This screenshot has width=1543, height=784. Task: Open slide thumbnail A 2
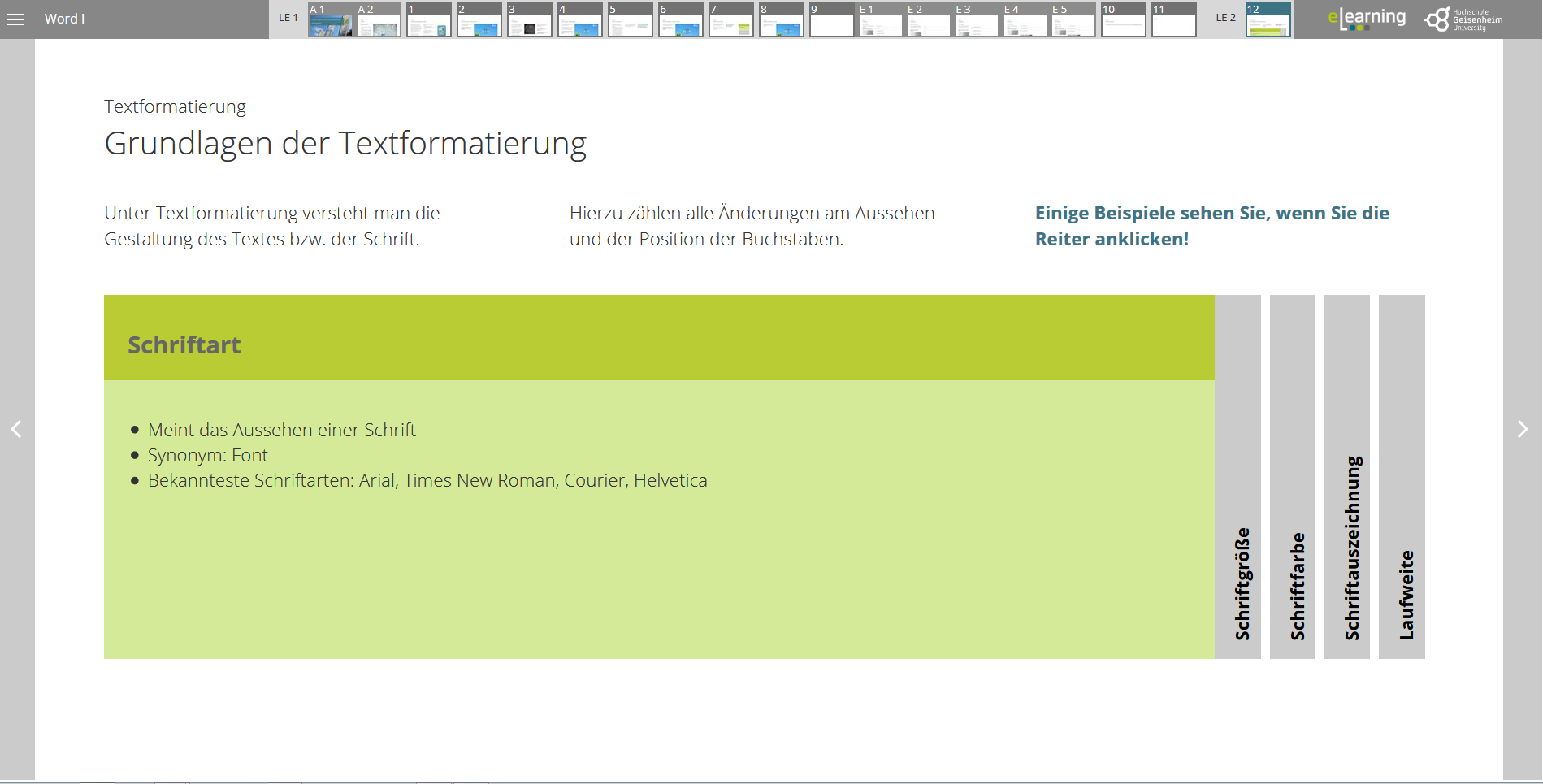[379, 19]
